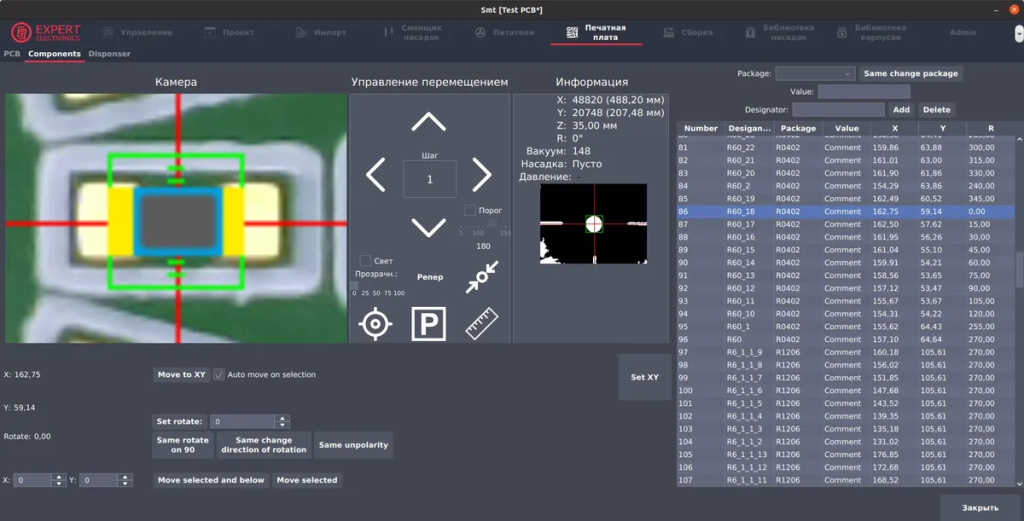Click the Move to XY button
The image size is (1024, 521).
coord(181,375)
